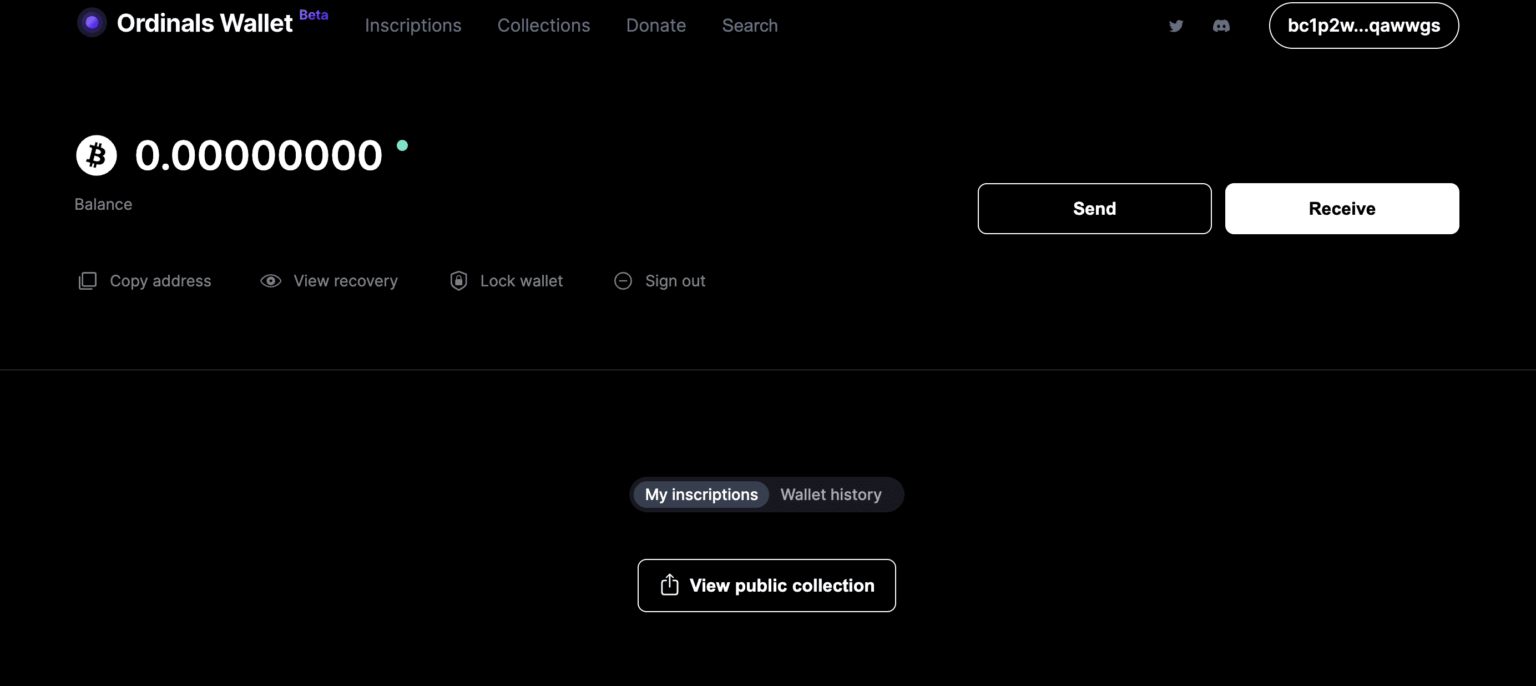This screenshot has height=686, width=1536.
Task: Click the Beta badge text
Action: click(x=313, y=15)
